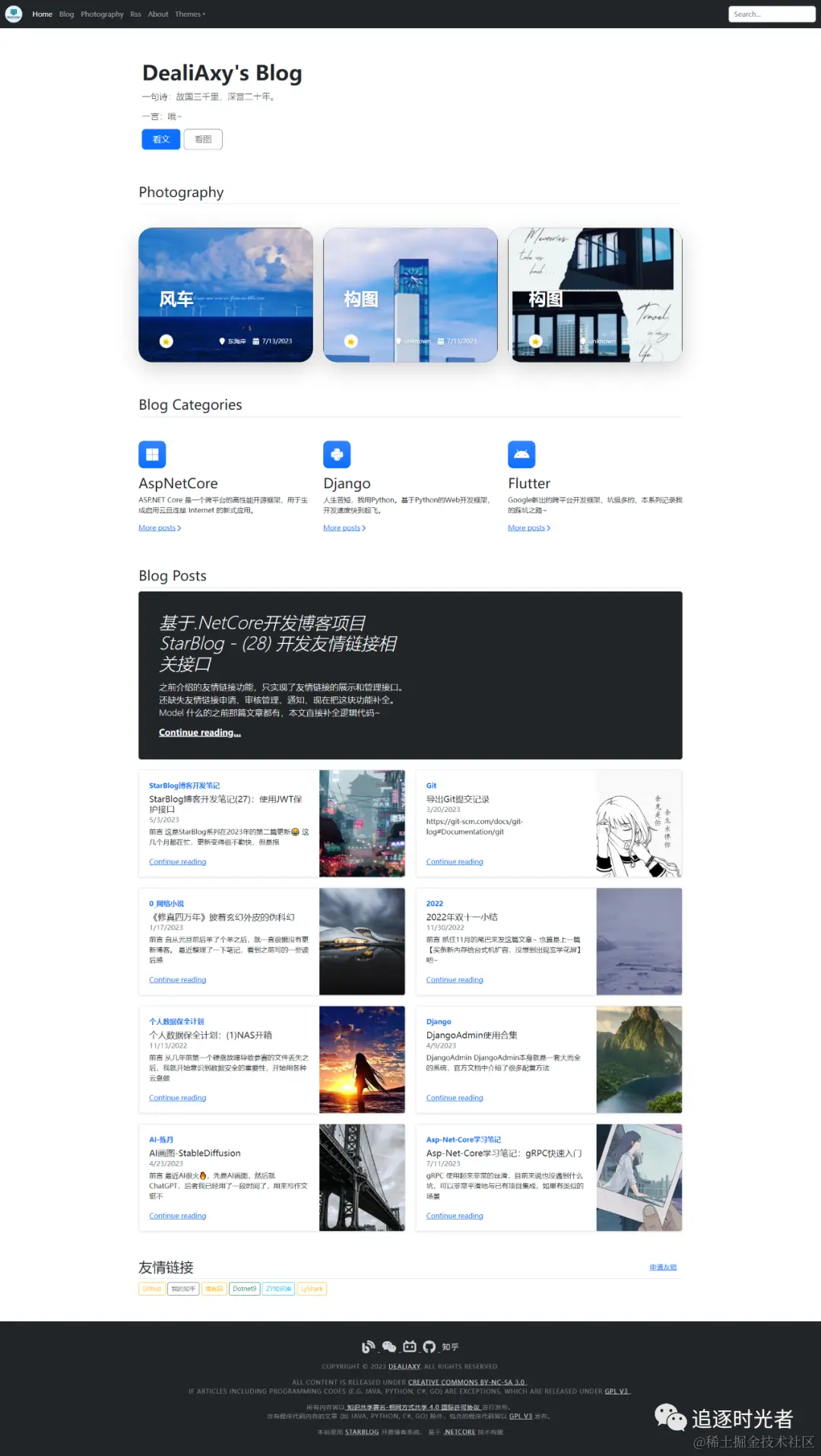Screen dimensions: 821x1456
Task: Click the blog RSS-style icon in footer
Action: (x=369, y=1347)
